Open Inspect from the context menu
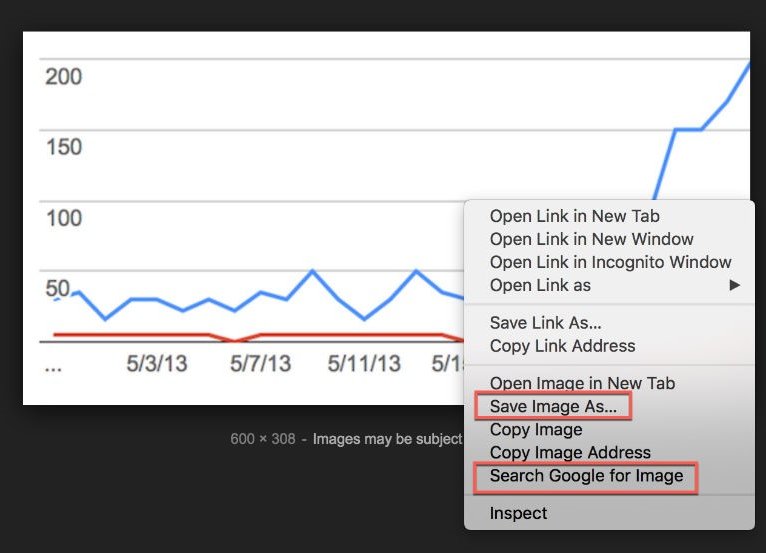This screenshot has height=553, width=766. (x=518, y=514)
